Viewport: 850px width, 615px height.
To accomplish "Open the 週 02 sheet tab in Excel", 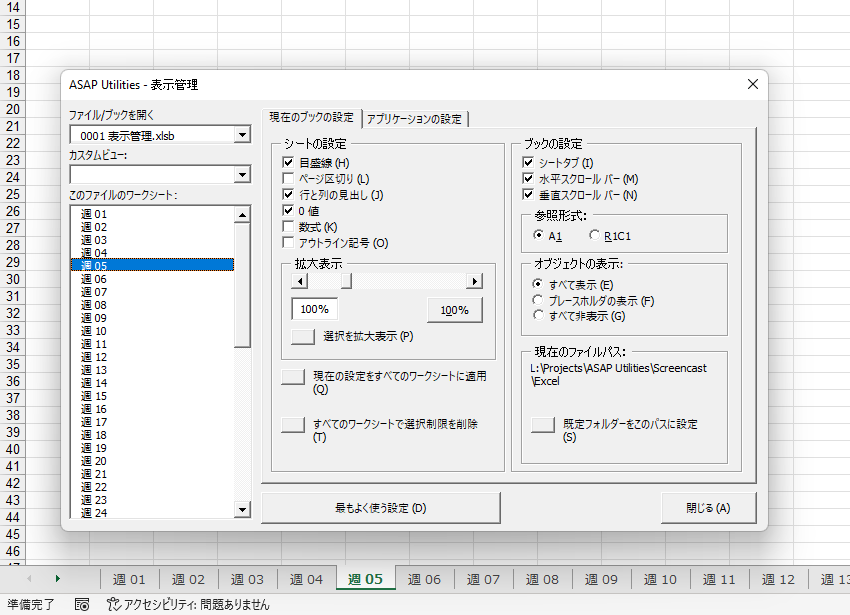I will 188,579.
